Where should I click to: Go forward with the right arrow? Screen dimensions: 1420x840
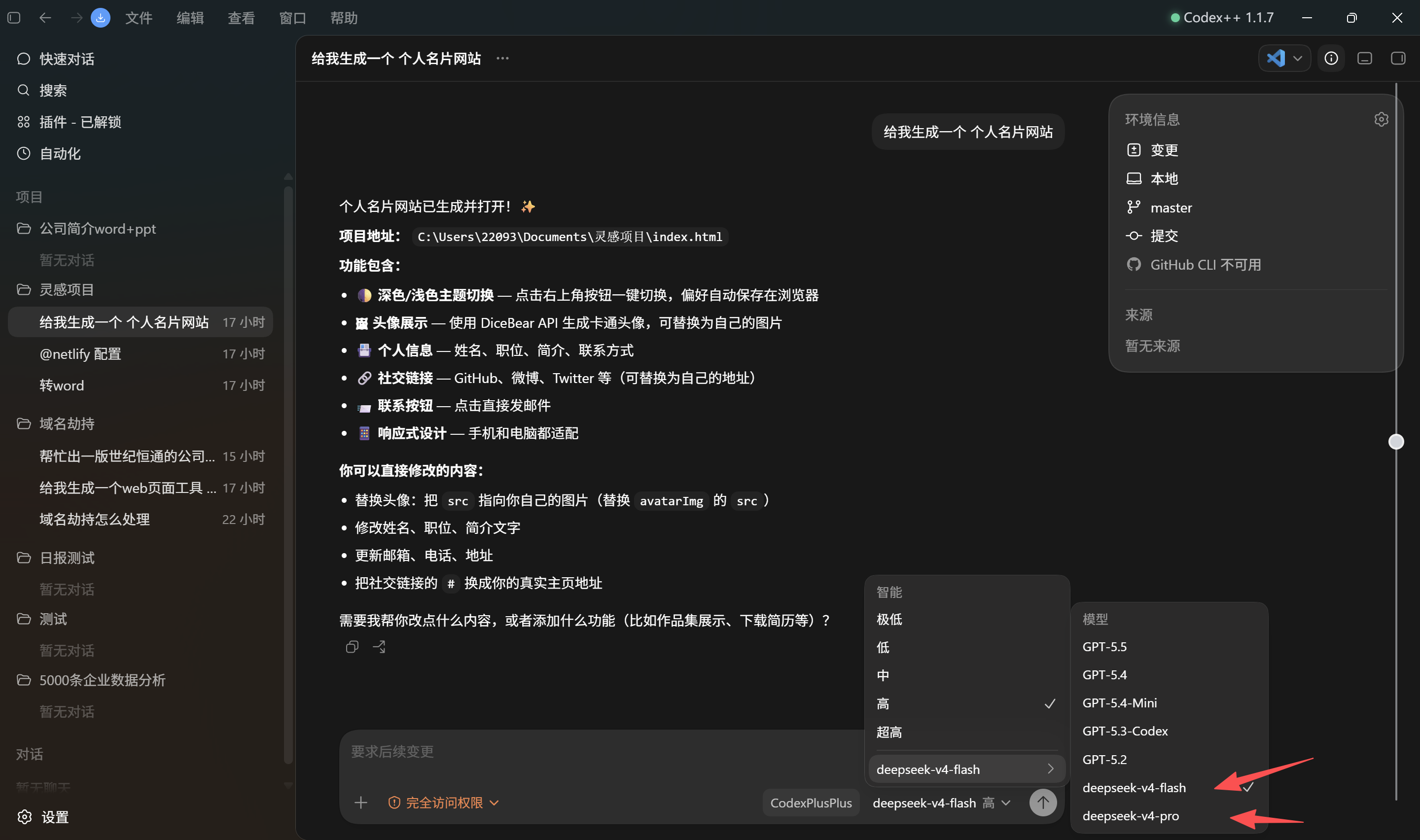(76, 18)
